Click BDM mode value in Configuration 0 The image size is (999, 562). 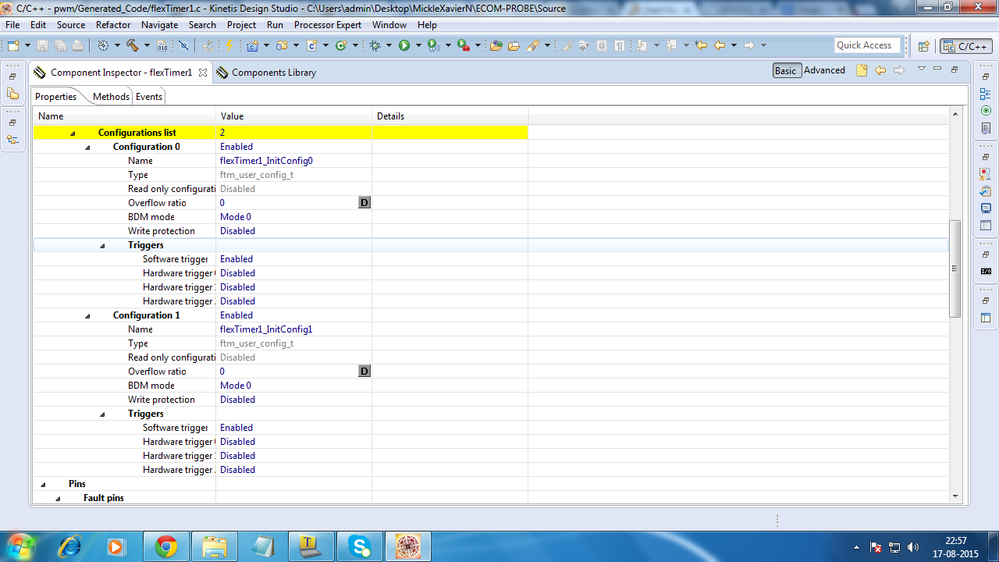236,217
